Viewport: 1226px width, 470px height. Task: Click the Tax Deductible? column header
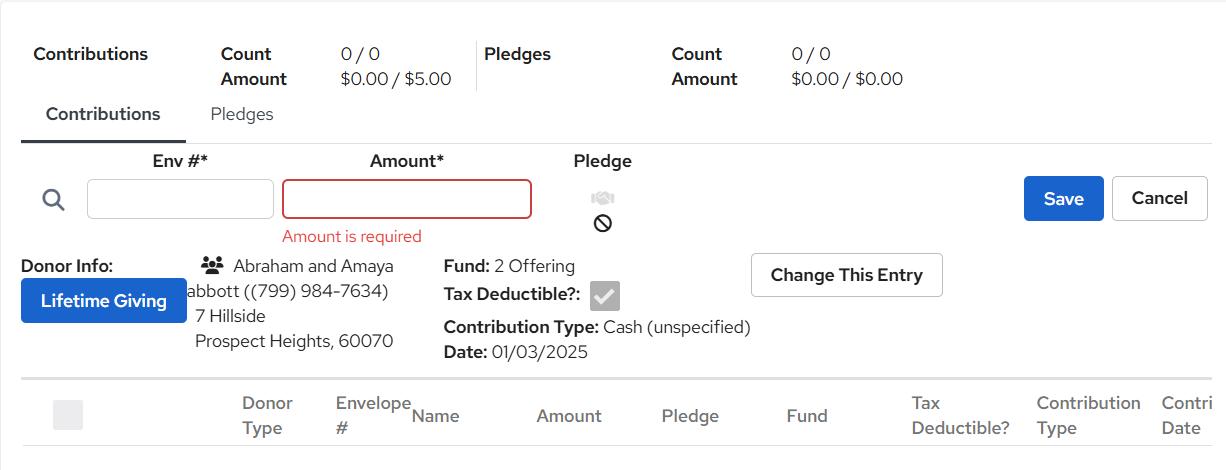click(961, 416)
